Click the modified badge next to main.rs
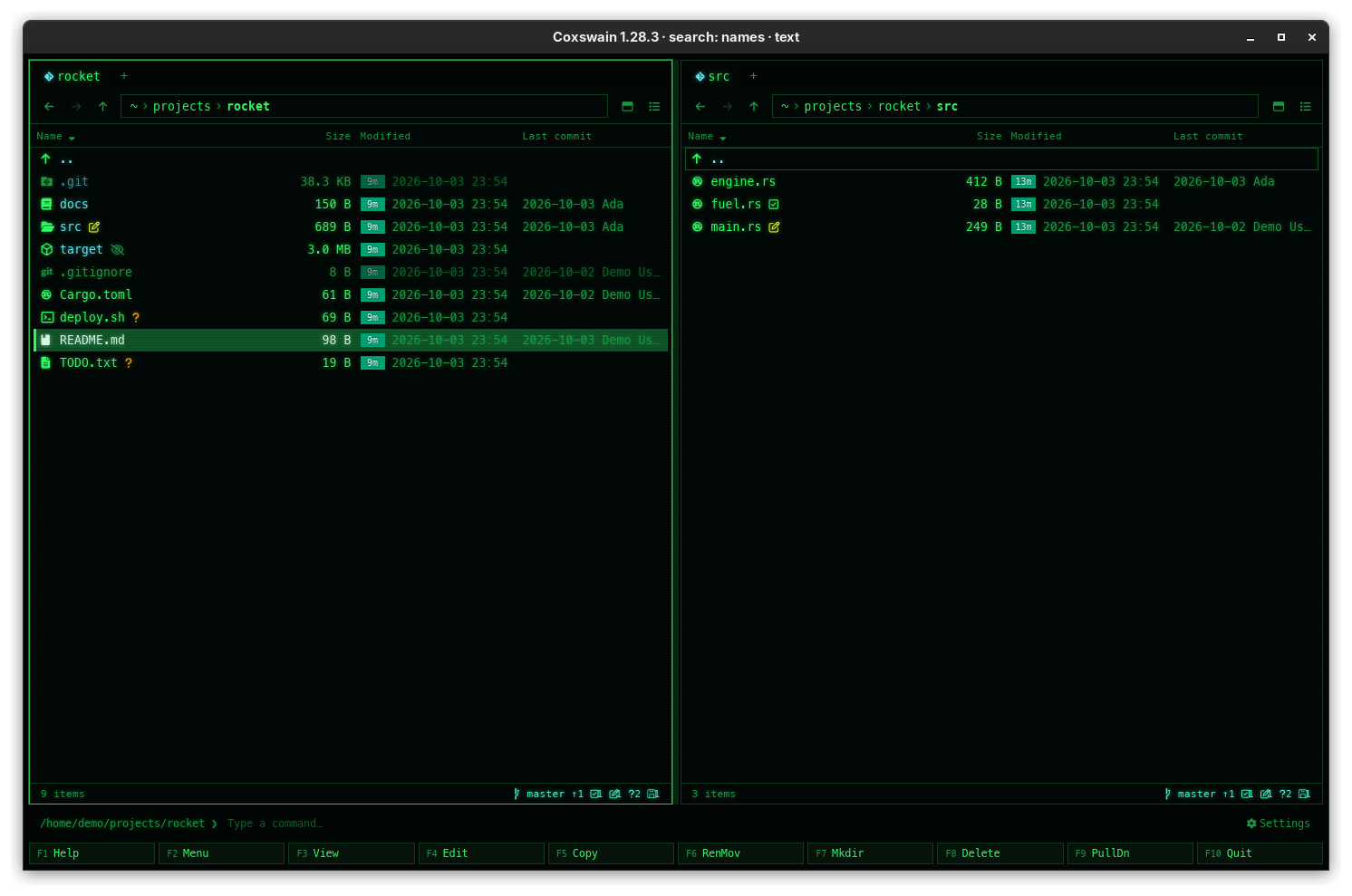The width and height of the screenshot is (1352, 896). pyautogui.click(x=774, y=227)
